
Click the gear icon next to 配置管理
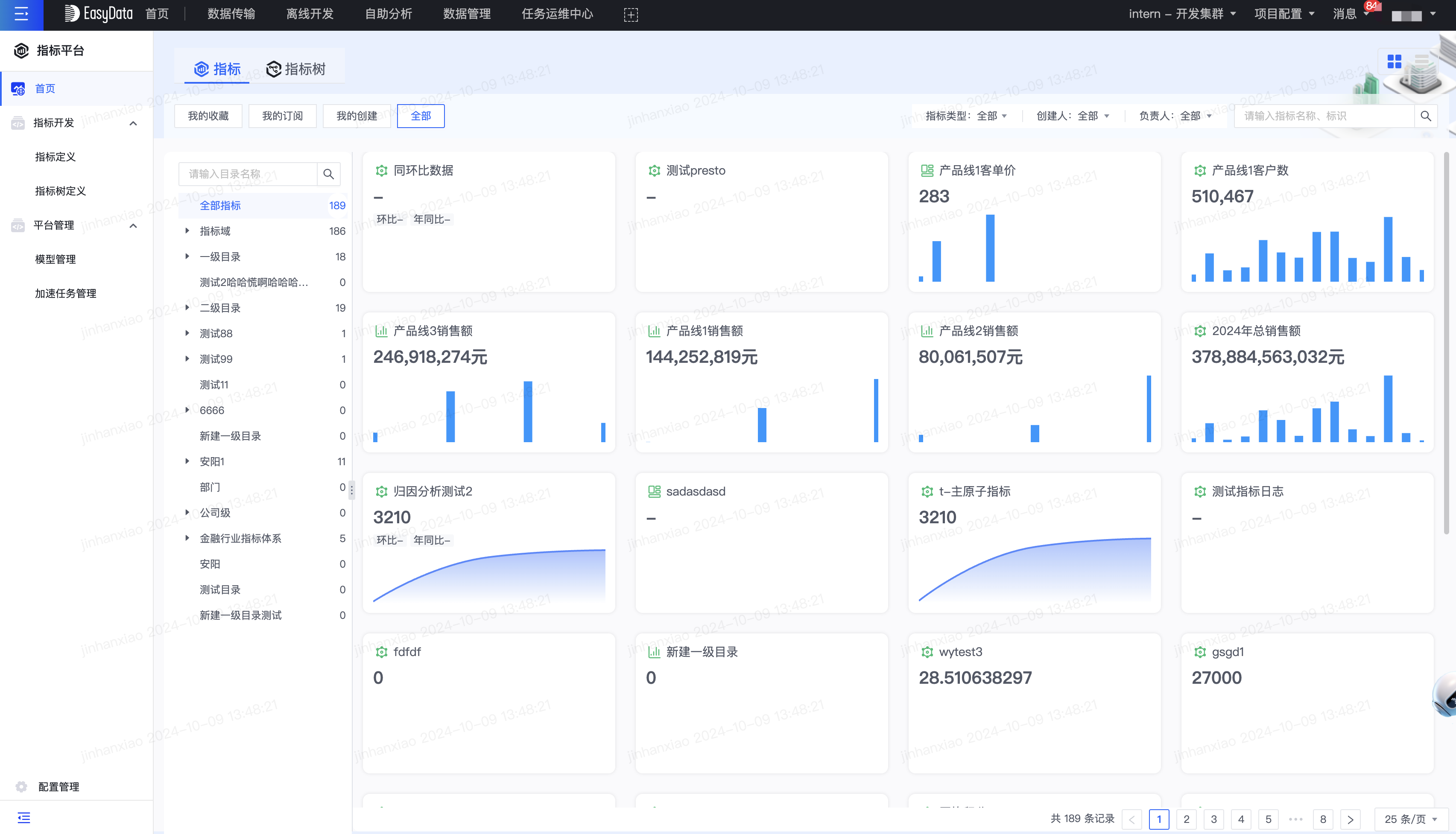[20, 787]
